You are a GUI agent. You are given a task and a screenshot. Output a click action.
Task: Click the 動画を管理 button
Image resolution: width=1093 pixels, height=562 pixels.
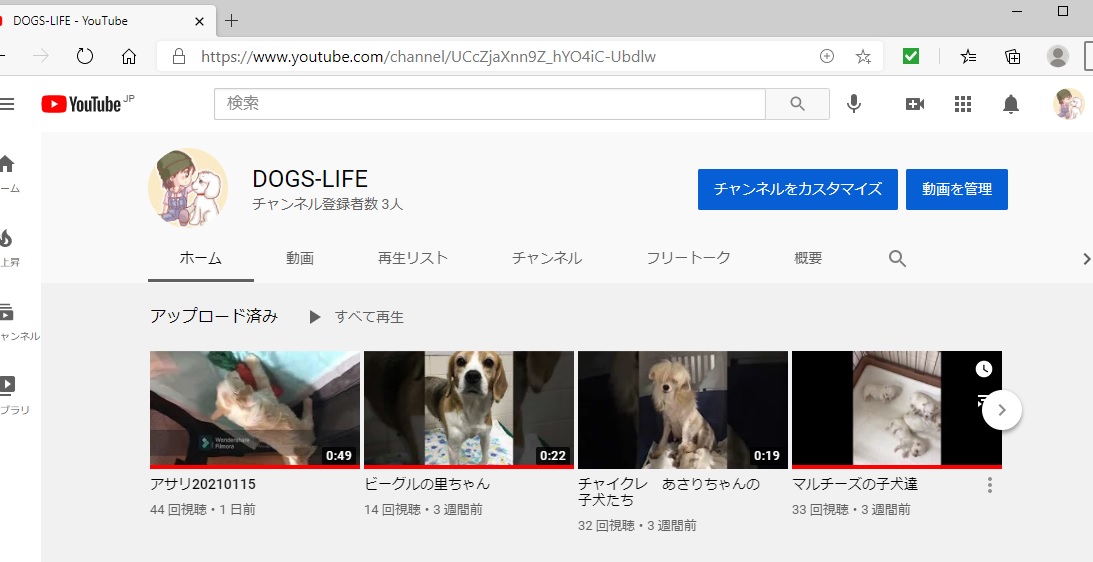(956, 189)
